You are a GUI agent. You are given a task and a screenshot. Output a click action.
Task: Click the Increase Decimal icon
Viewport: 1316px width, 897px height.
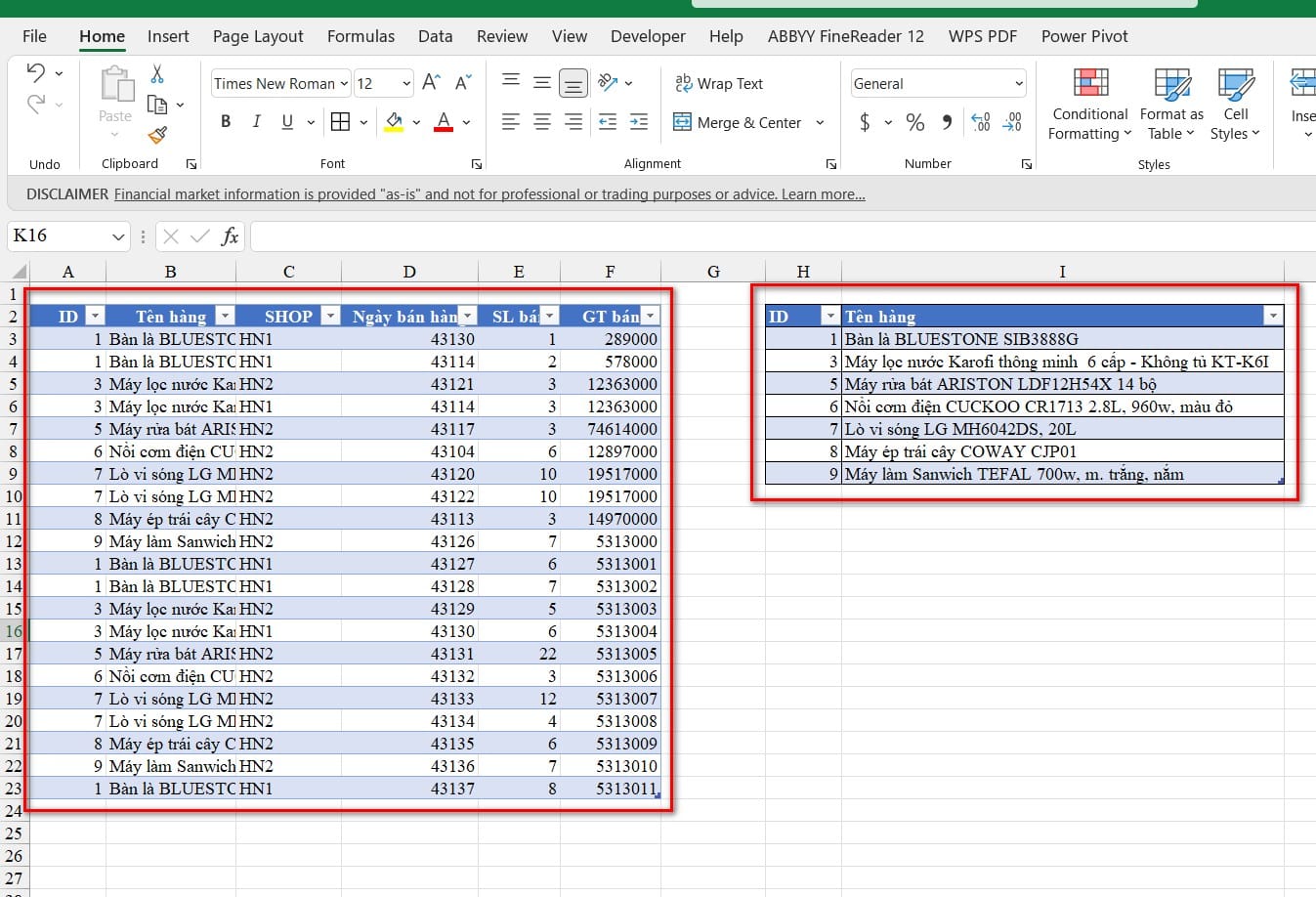[981, 122]
